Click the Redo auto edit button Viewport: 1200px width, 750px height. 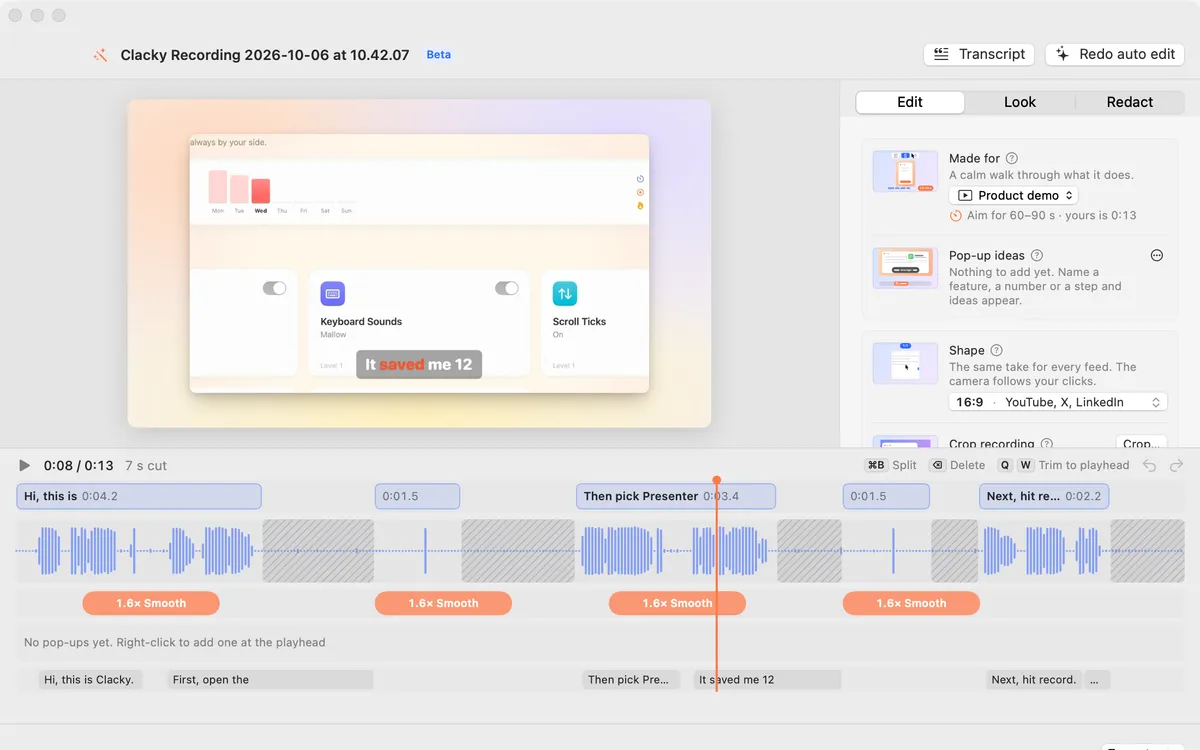(1115, 54)
